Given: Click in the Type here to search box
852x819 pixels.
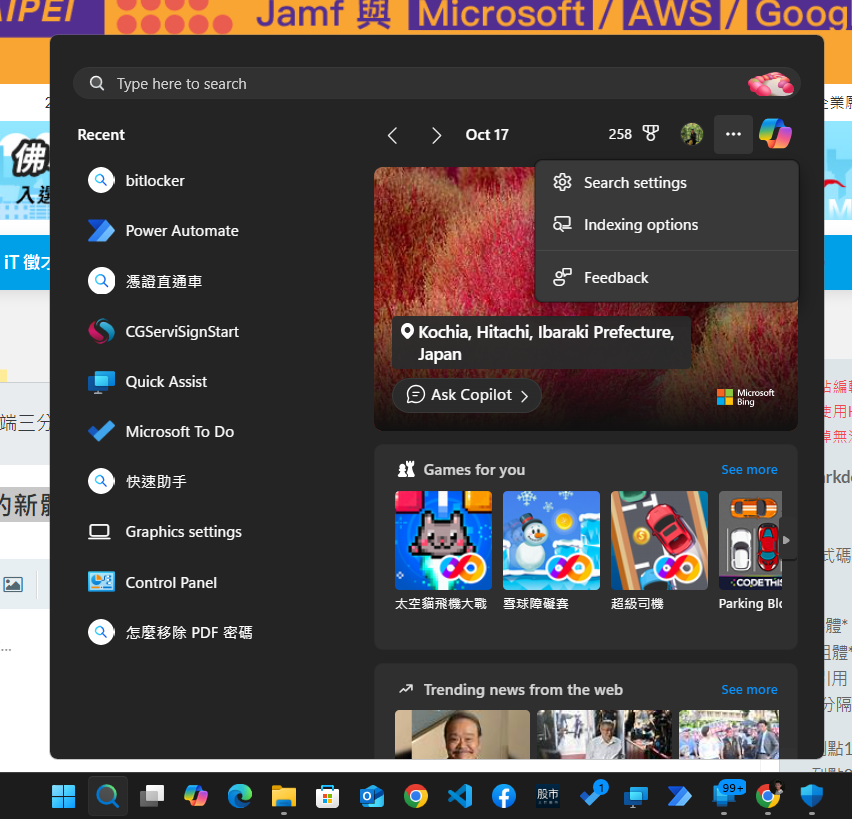Looking at the screenshot, I should [x=436, y=83].
